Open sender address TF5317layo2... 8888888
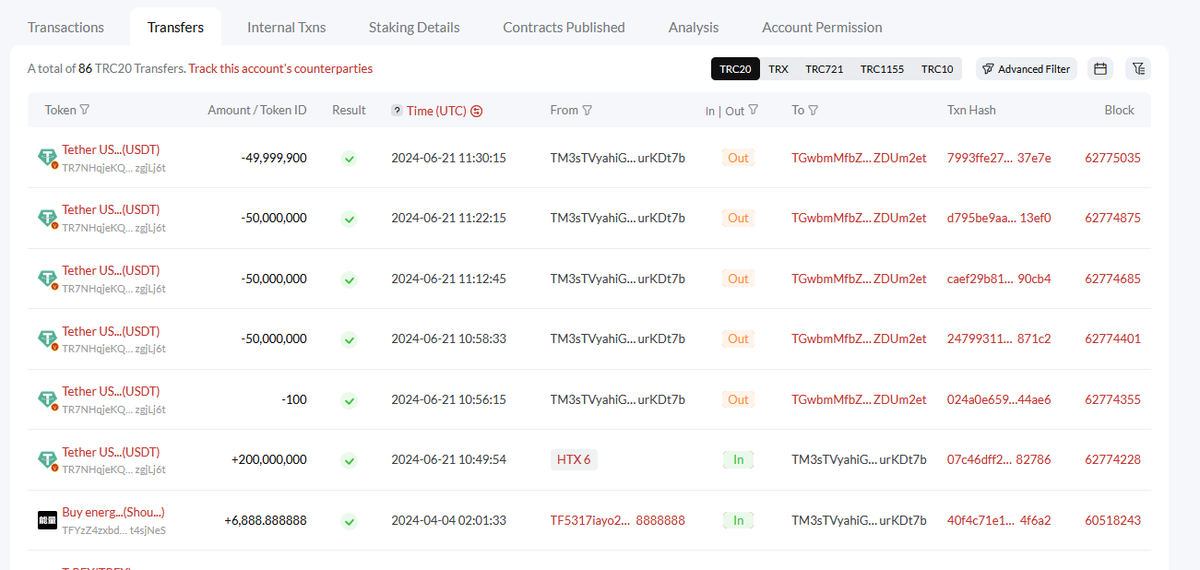1200x570 pixels. (x=618, y=521)
